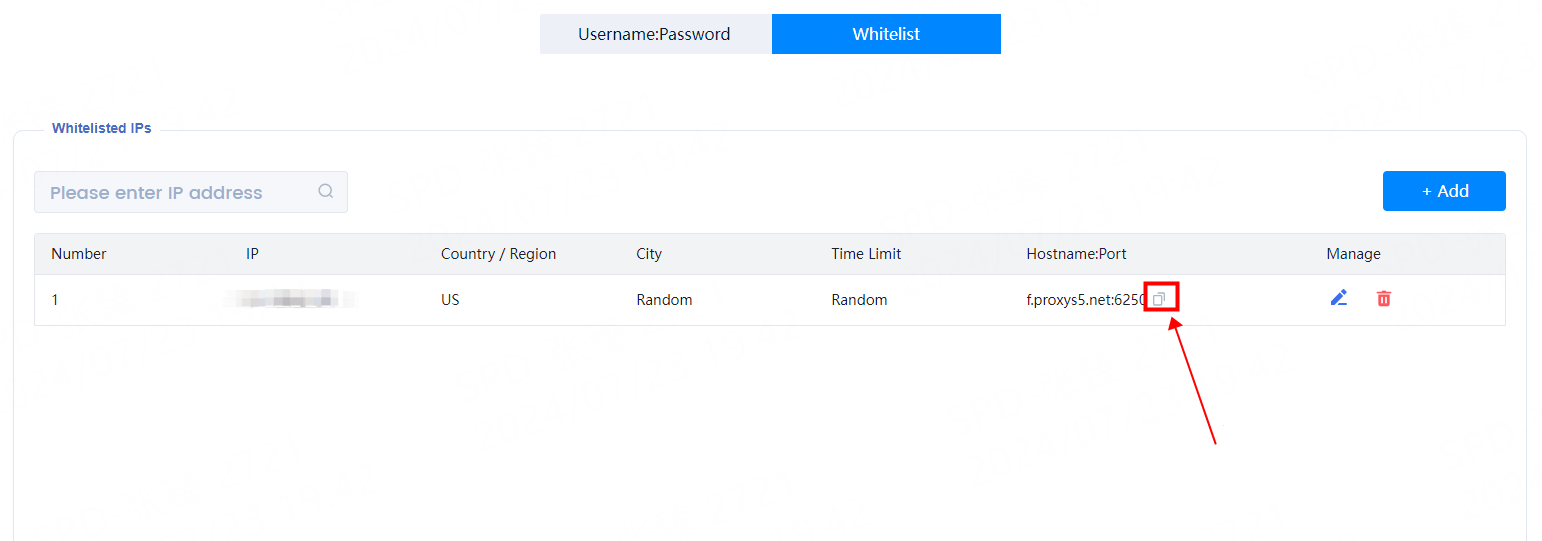Click the Random value under Time Limit
This screenshot has height=541, width=1542.
(859, 300)
